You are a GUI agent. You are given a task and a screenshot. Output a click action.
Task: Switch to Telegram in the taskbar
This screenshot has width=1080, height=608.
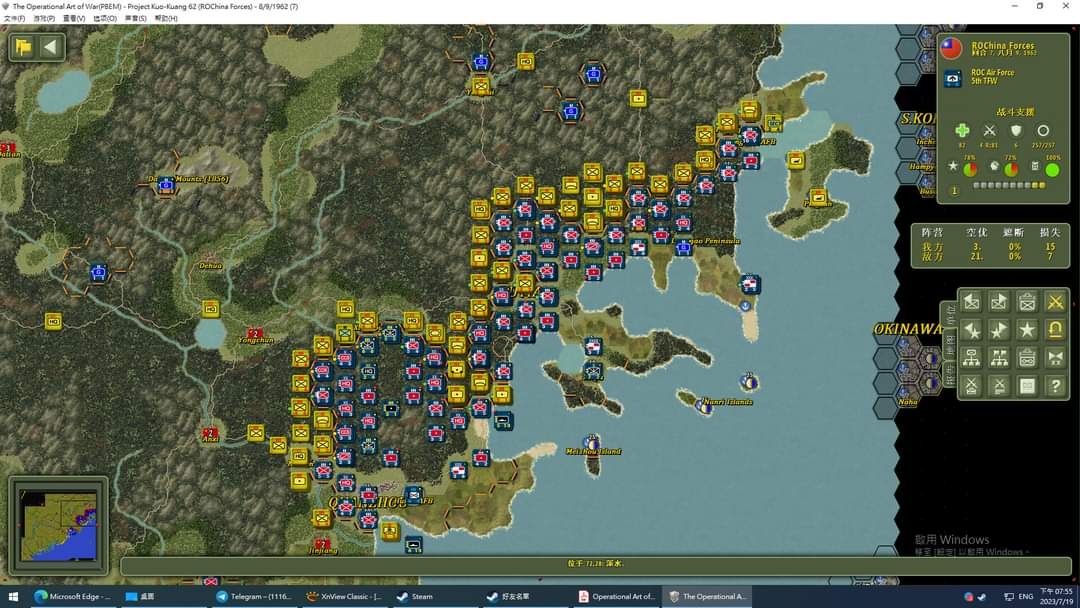pyautogui.click(x=253, y=597)
